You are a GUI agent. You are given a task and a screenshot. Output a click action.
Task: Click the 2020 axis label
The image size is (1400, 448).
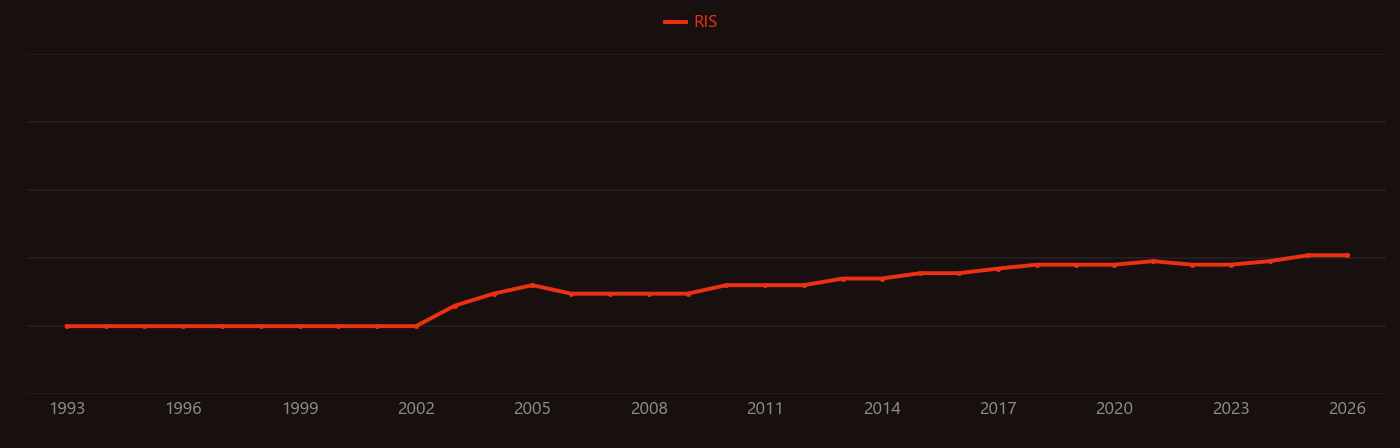(1114, 409)
